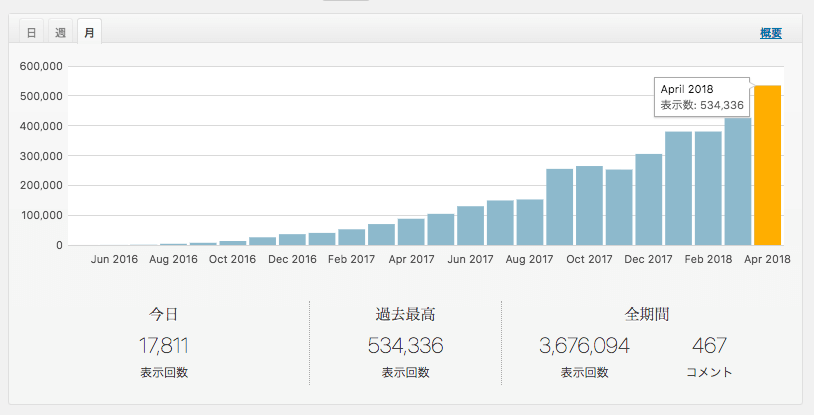This screenshot has width=814, height=415.
Task: Select the Feb 2017 bar
Action: tap(351, 237)
